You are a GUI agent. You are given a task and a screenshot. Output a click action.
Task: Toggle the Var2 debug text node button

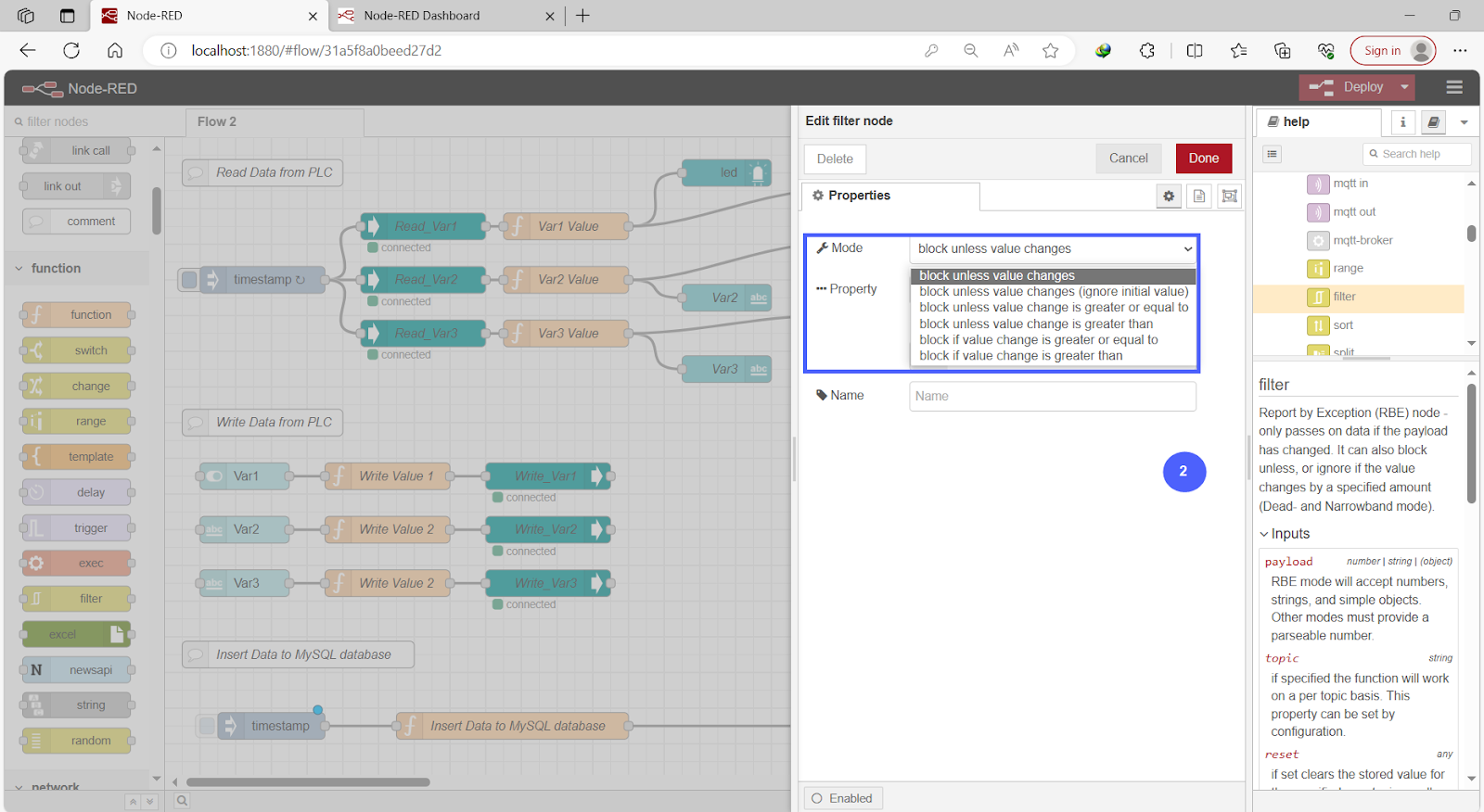click(x=759, y=298)
